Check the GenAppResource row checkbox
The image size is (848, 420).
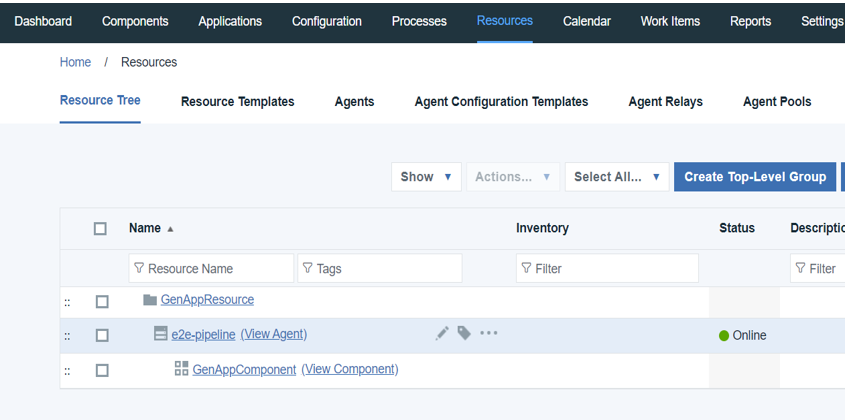tap(102, 301)
